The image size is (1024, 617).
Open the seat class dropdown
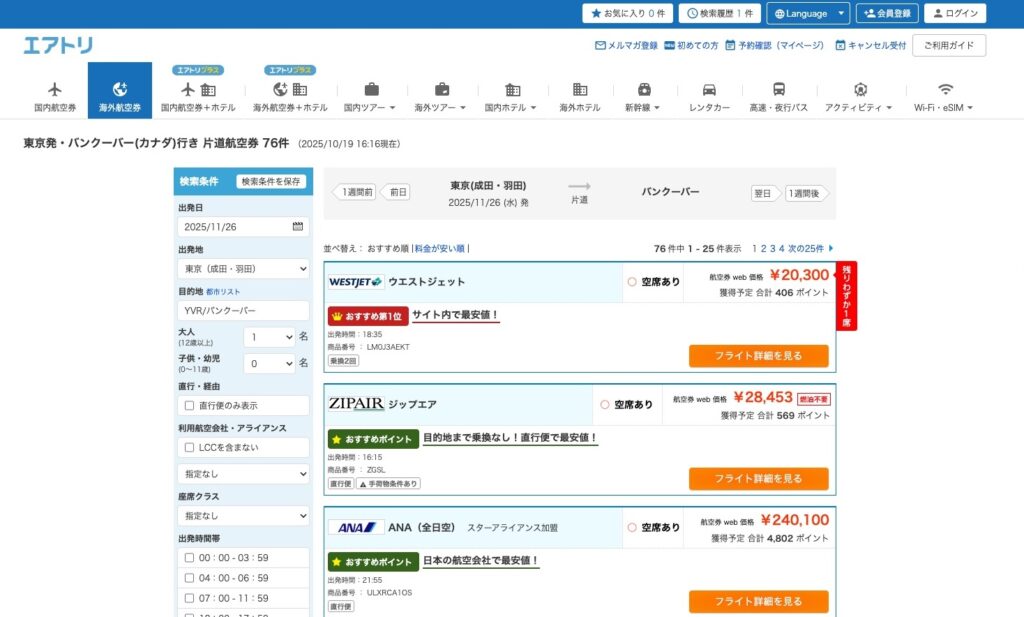coord(244,516)
